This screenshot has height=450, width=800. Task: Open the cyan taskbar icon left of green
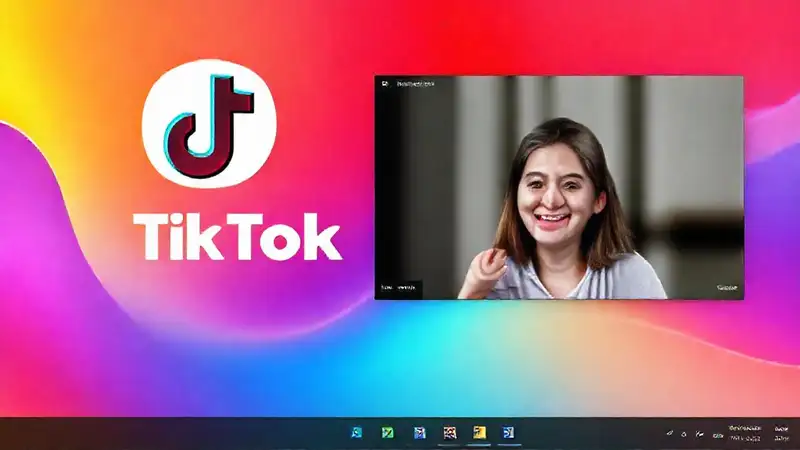click(357, 433)
